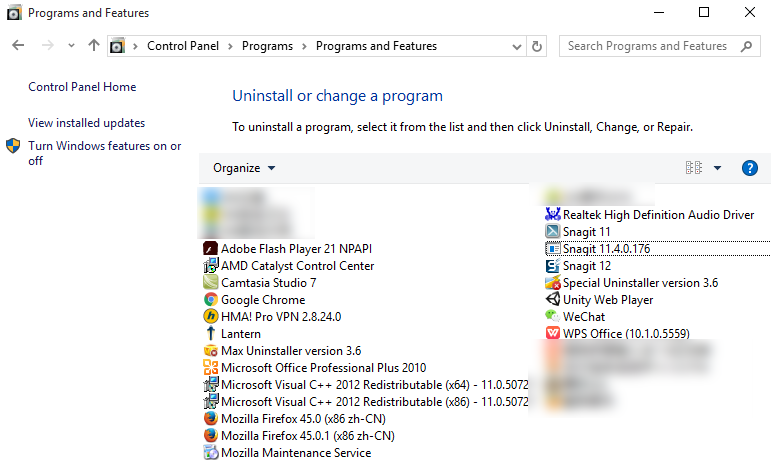This screenshot has width=771, height=472.
Task: Expand chevron after Programs breadcrumb
Action: click(x=304, y=46)
